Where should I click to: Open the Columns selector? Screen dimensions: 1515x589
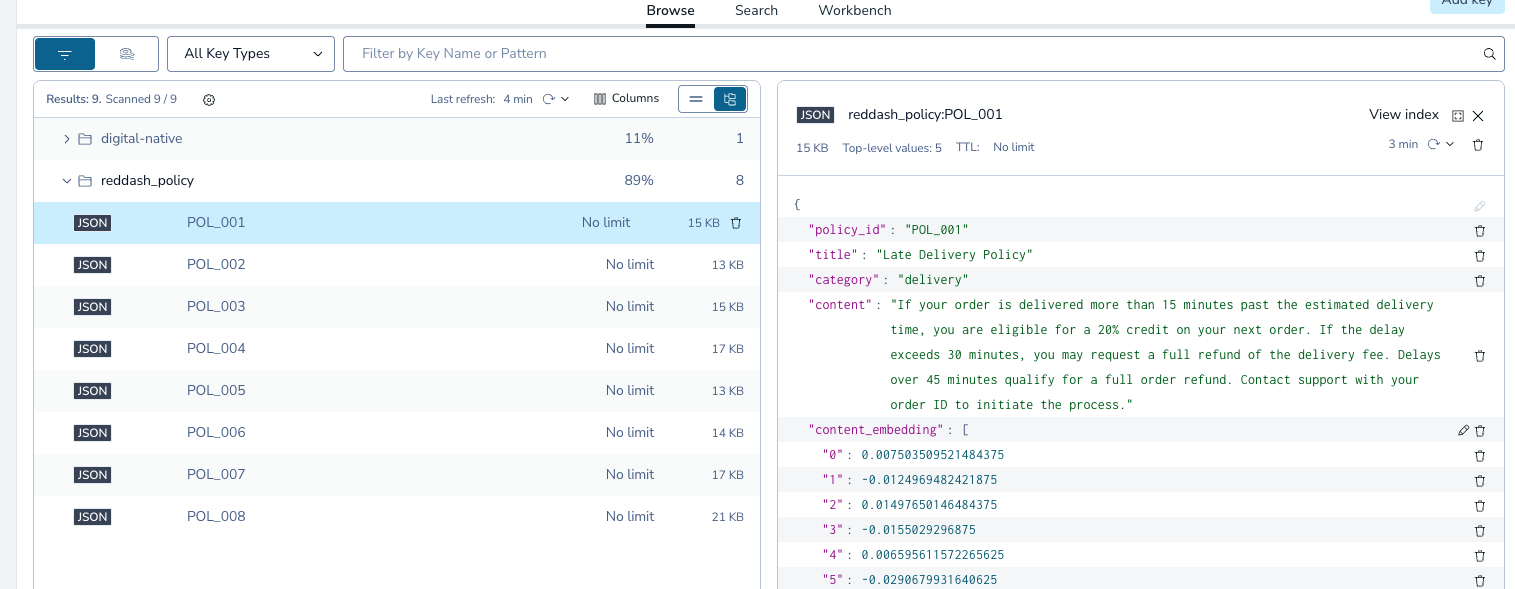coord(627,99)
